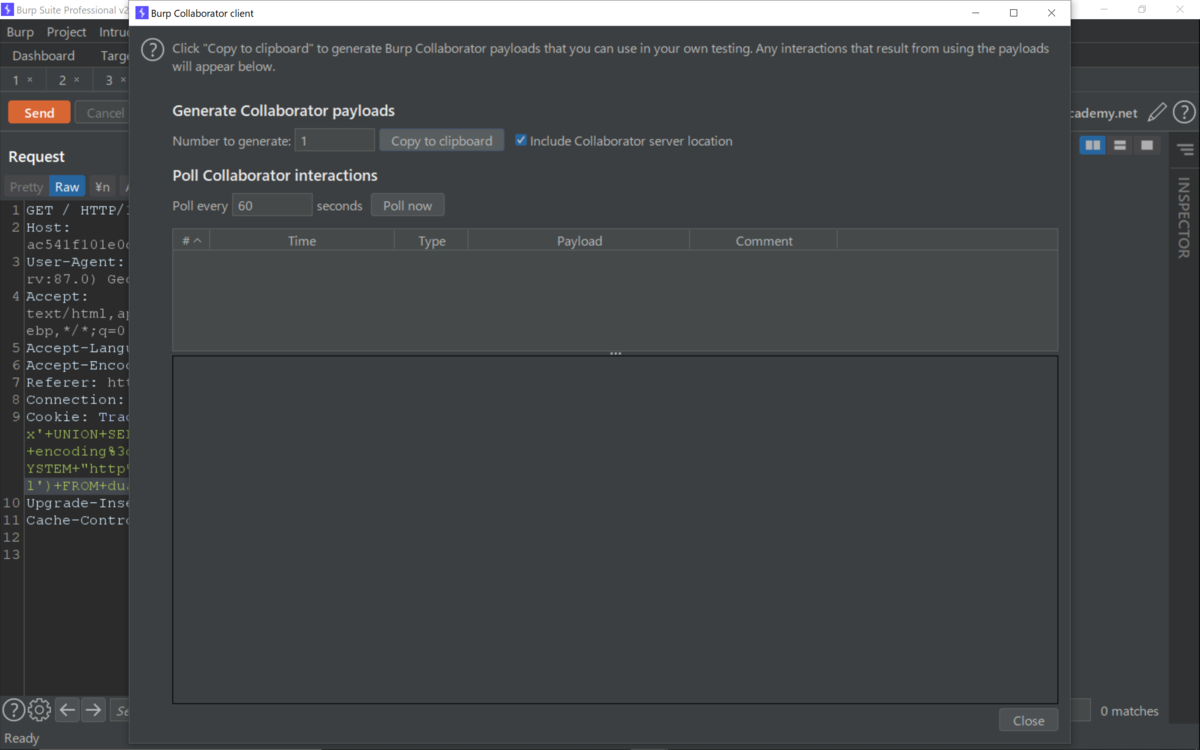This screenshot has height=750, width=1200.
Task: Click the orange Send button
Action: click(39, 113)
